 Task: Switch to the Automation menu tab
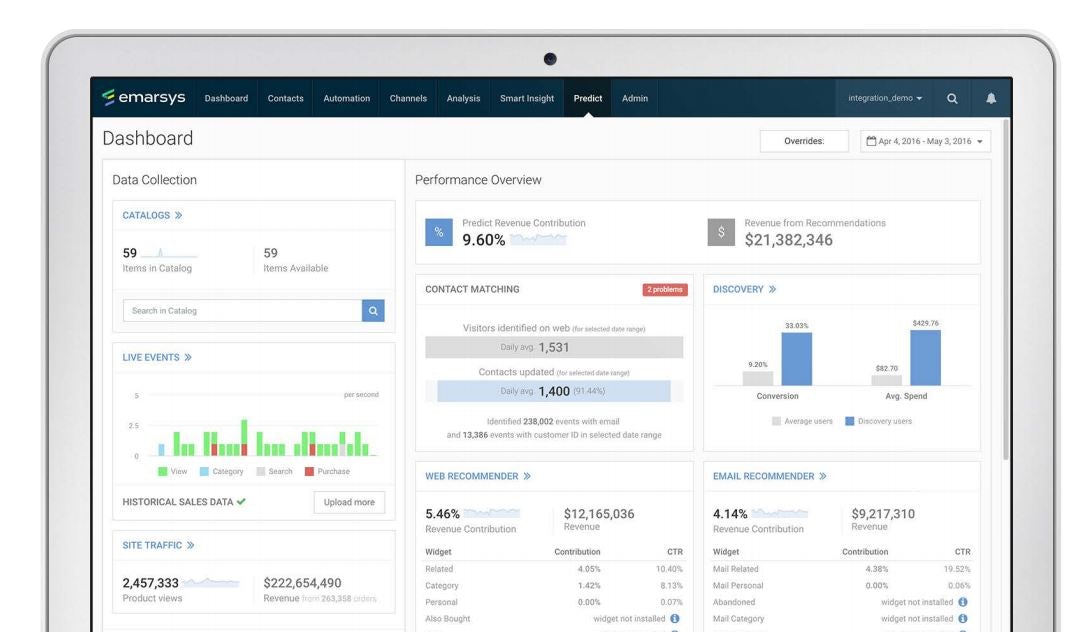point(346,98)
